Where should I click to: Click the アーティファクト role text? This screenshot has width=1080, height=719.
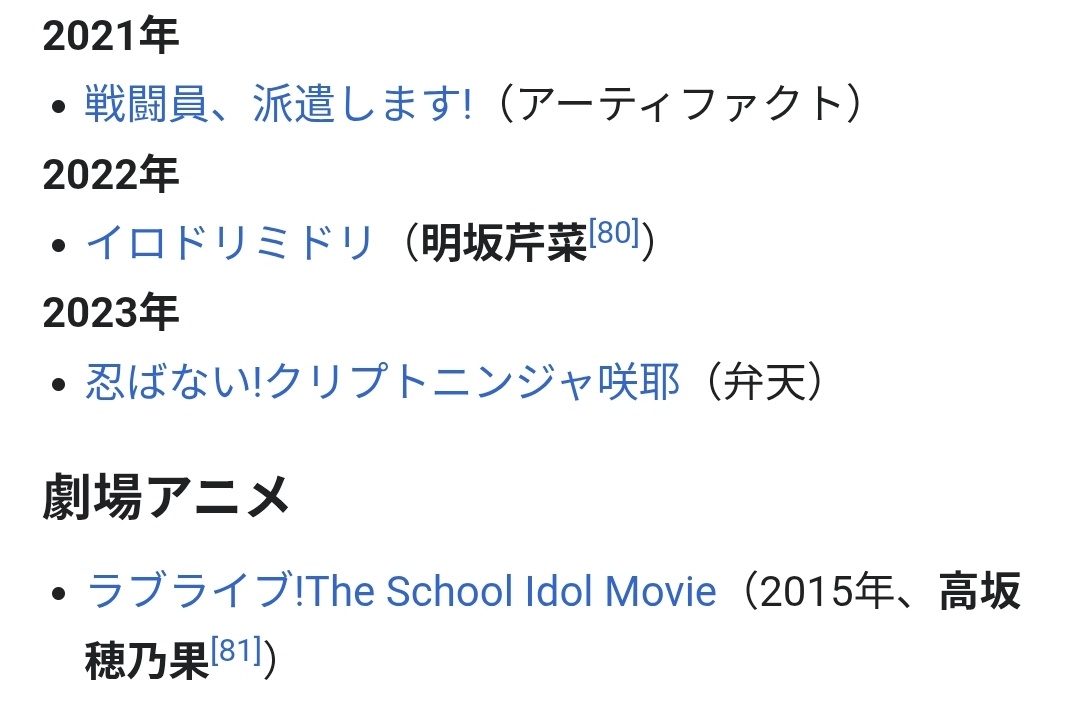tap(681, 104)
